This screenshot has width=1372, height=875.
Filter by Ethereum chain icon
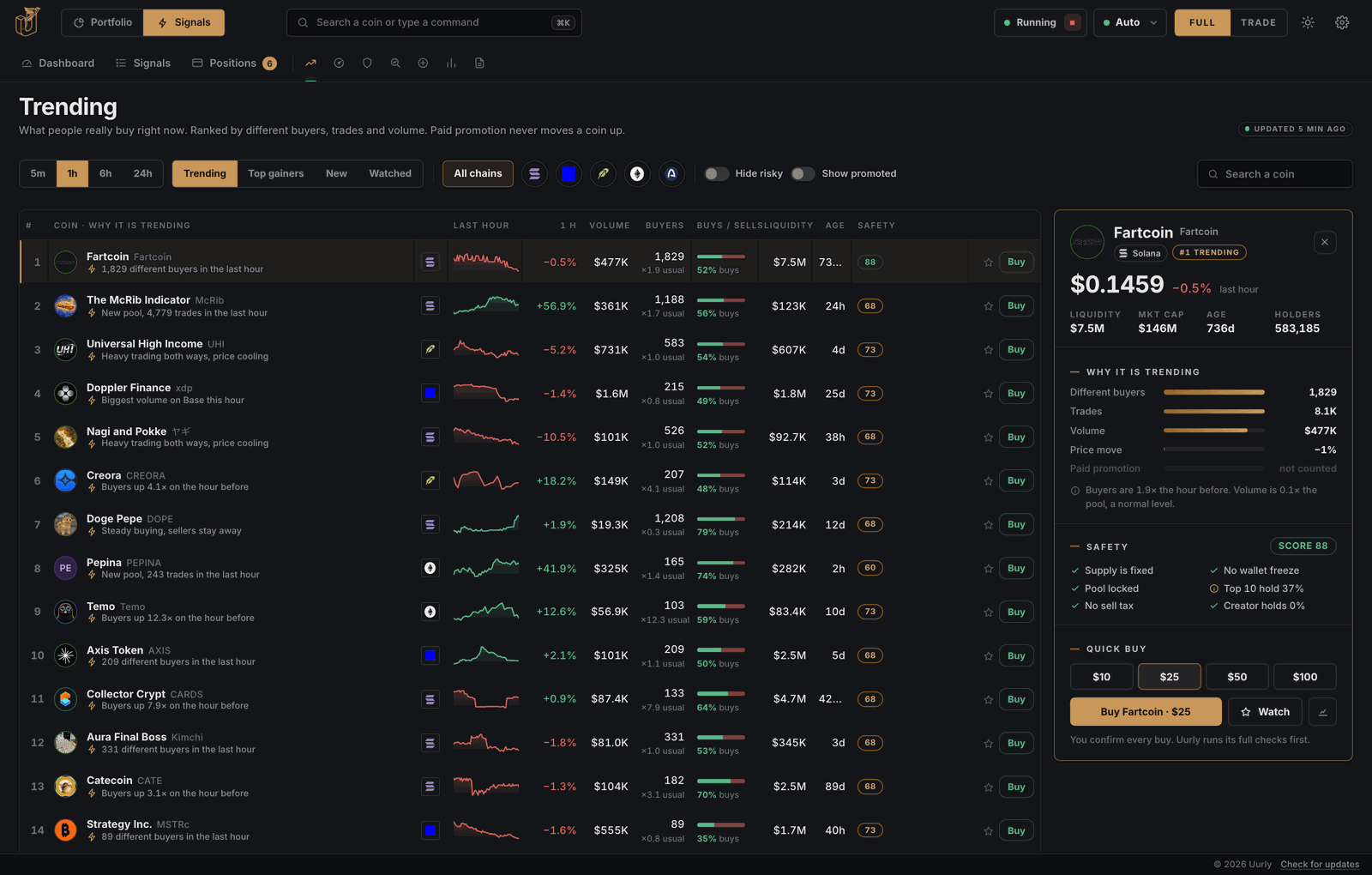637,173
